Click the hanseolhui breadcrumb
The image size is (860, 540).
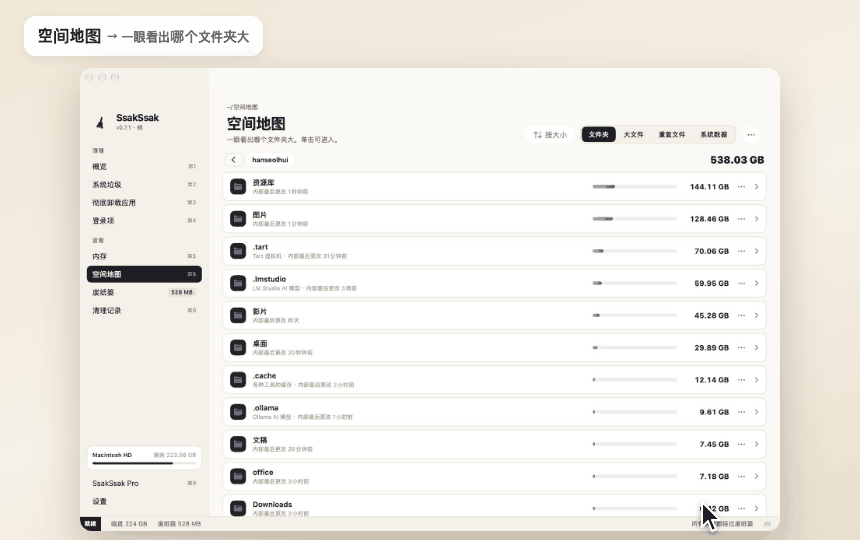click(x=270, y=160)
